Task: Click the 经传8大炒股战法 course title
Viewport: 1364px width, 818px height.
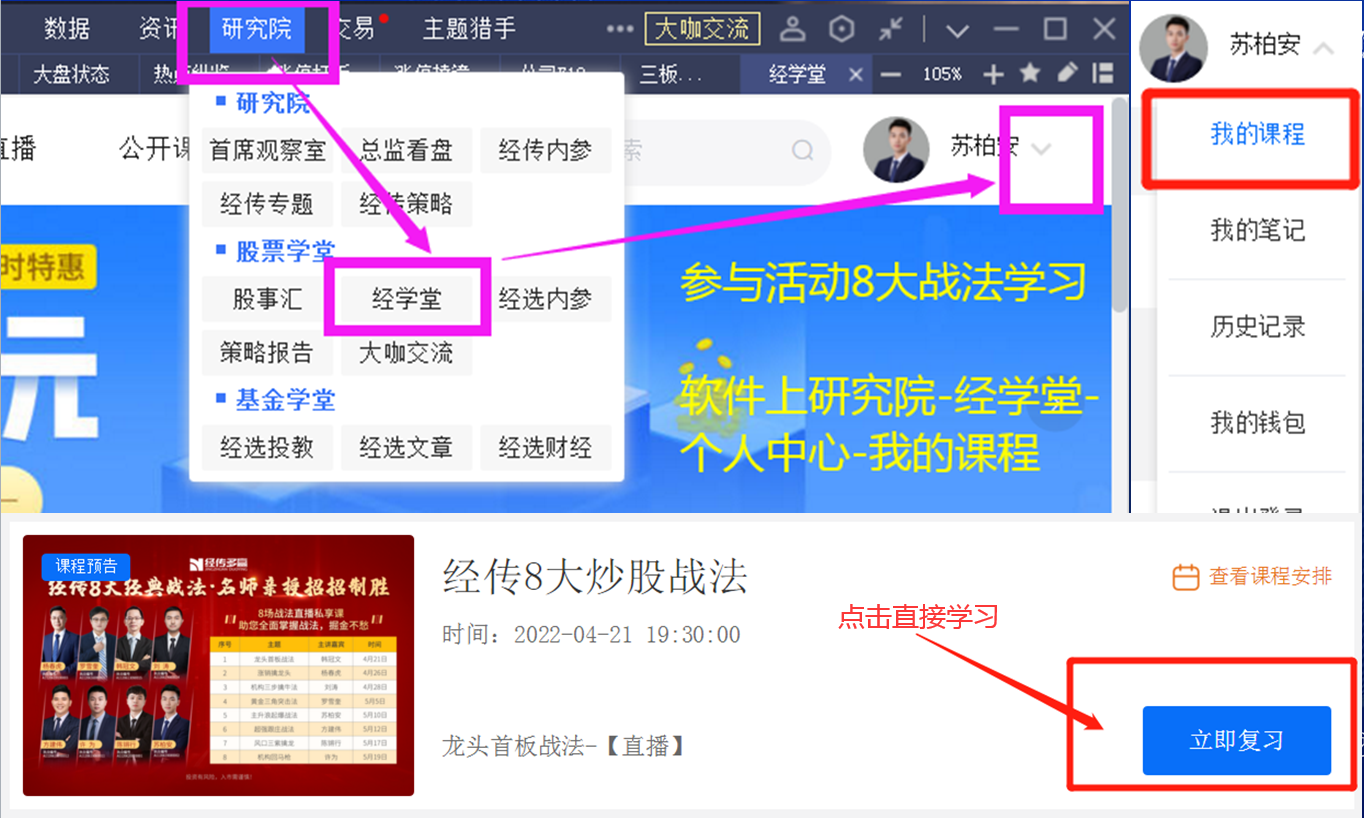Action: pos(595,577)
